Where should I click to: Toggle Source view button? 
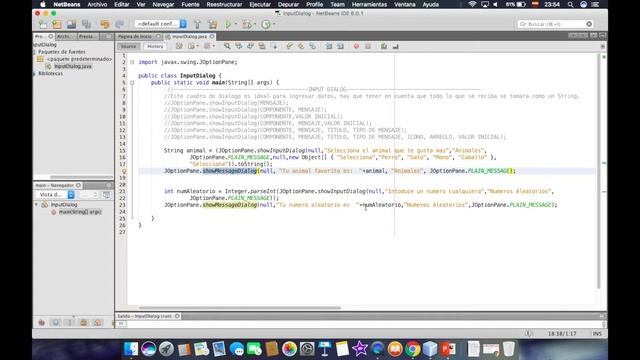(128, 47)
